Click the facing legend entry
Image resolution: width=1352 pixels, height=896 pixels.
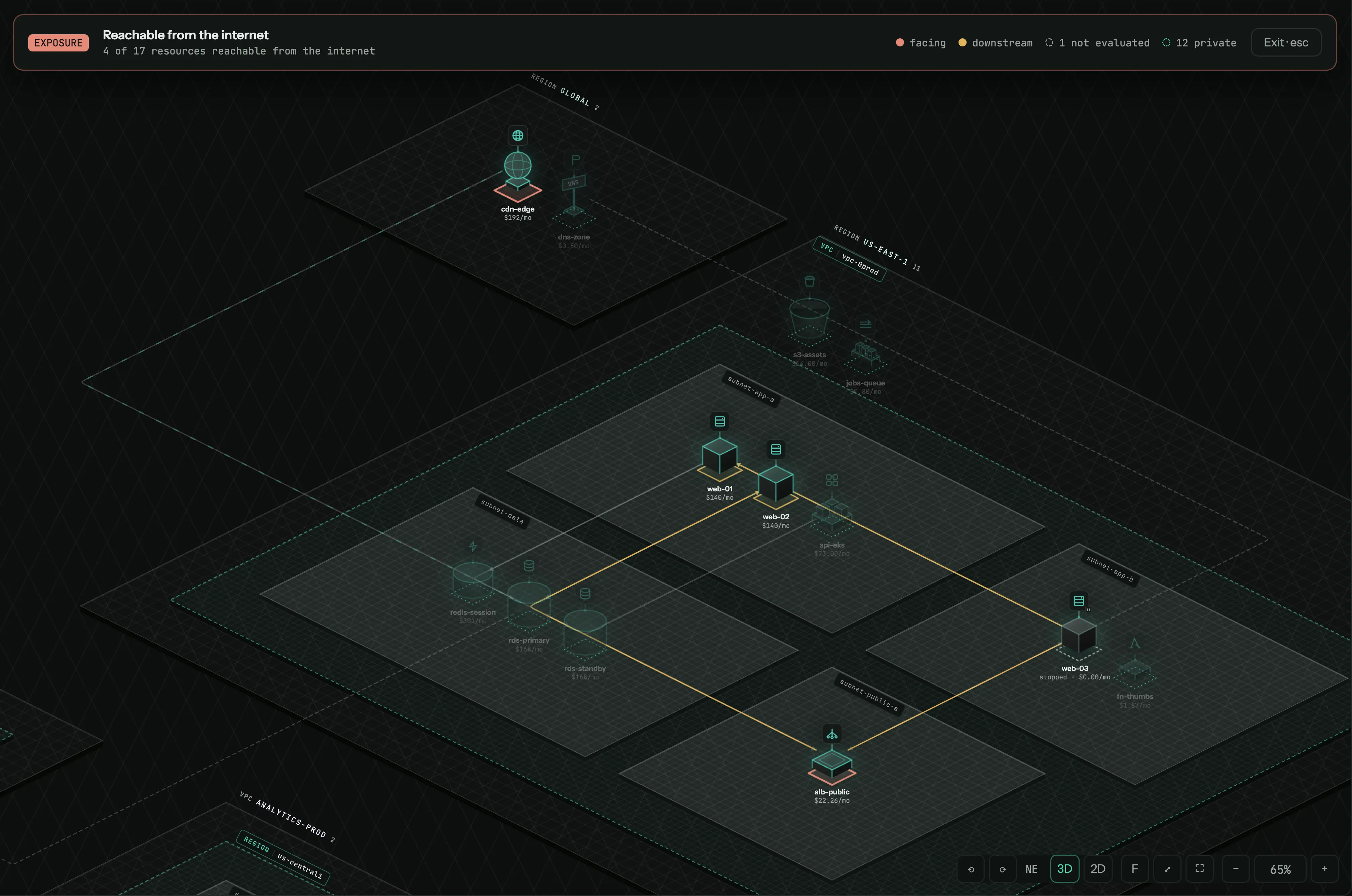coord(921,43)
